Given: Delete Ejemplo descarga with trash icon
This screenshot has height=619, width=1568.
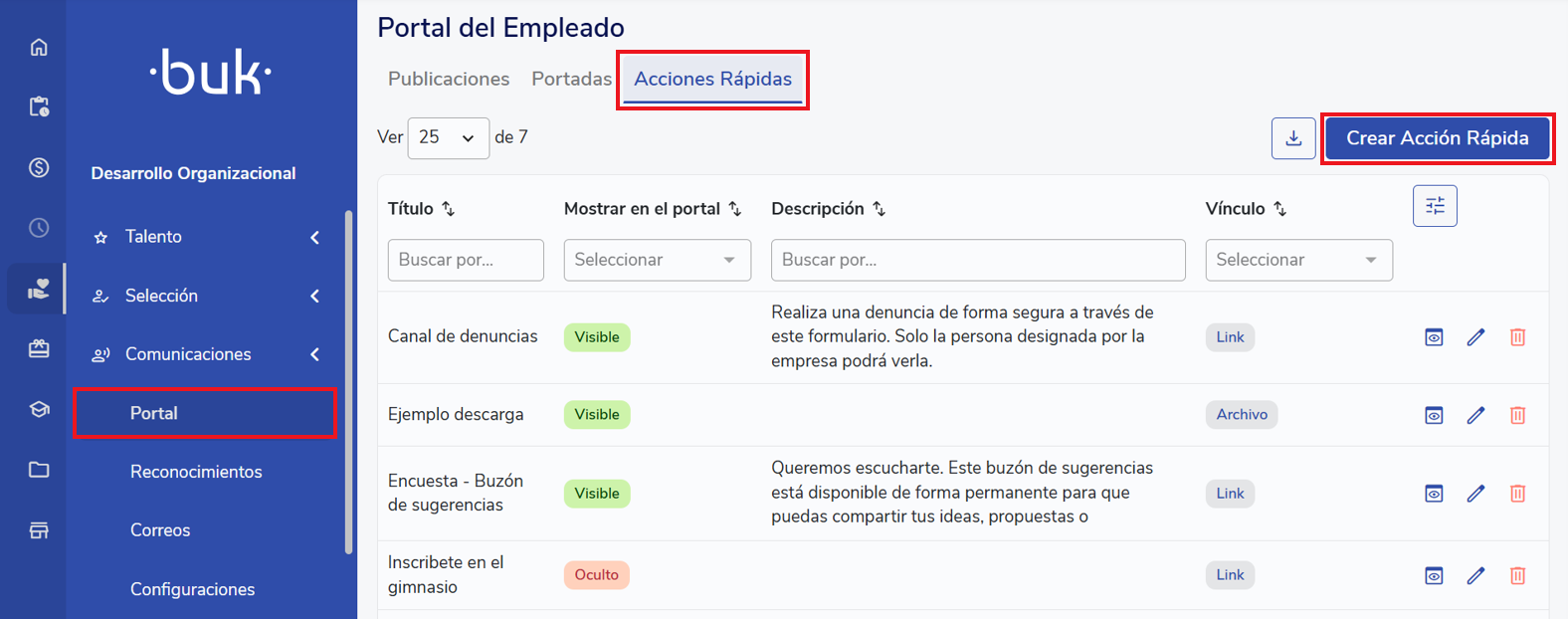Looking at the screenshot, I should 1517,415.
